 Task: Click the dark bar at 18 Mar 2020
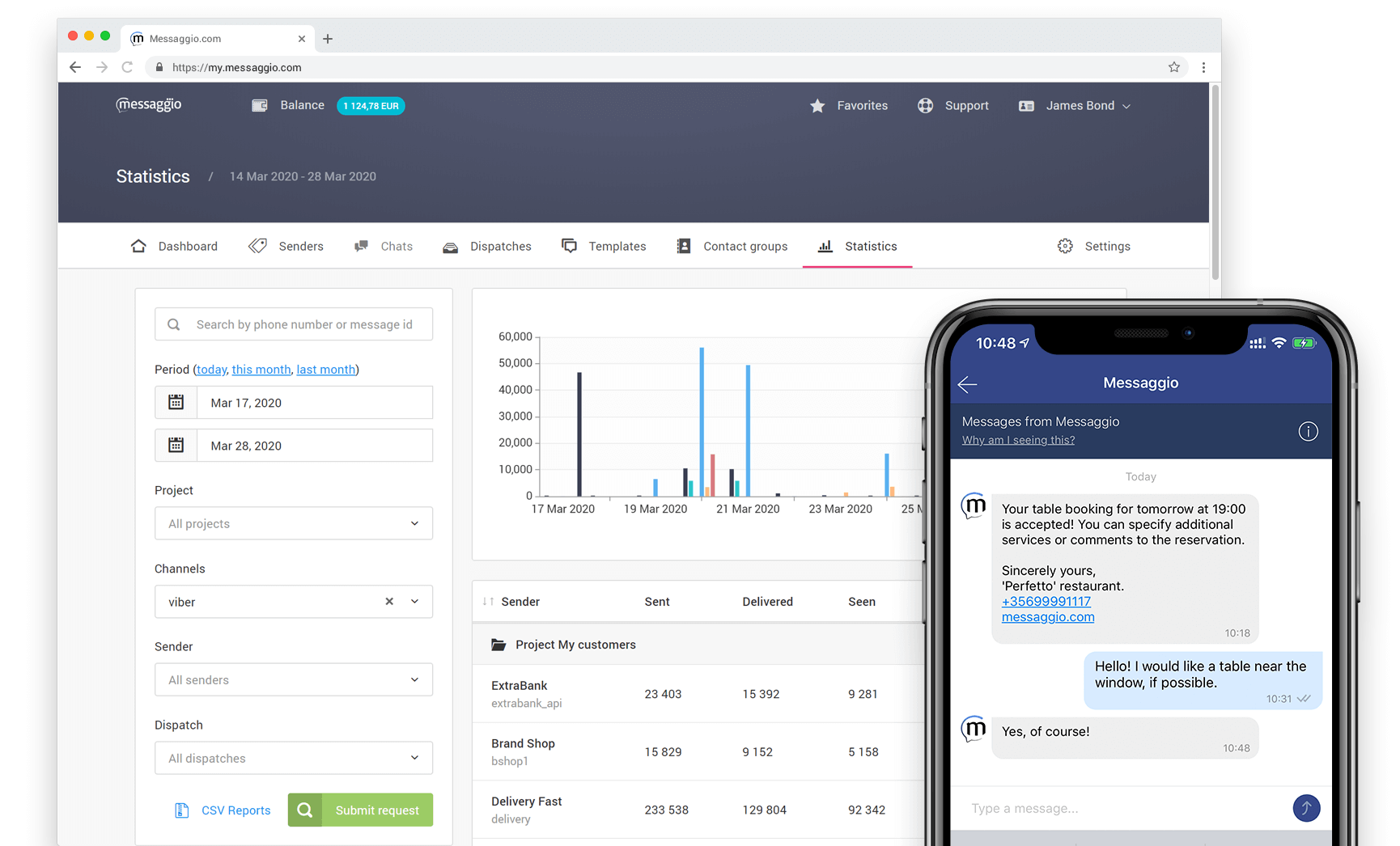pyautogui.click(x=579, y=434)
